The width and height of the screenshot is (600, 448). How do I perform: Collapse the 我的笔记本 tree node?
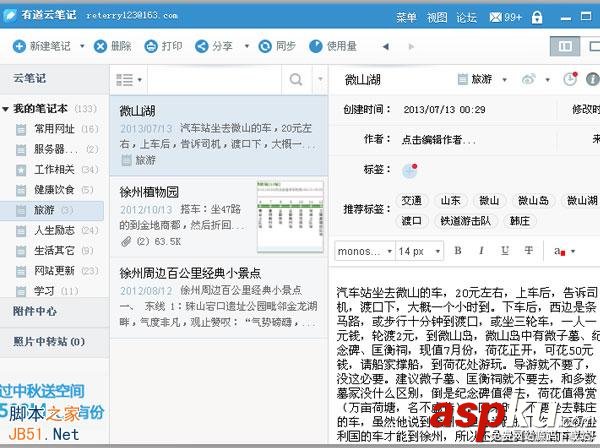[5, 109]
